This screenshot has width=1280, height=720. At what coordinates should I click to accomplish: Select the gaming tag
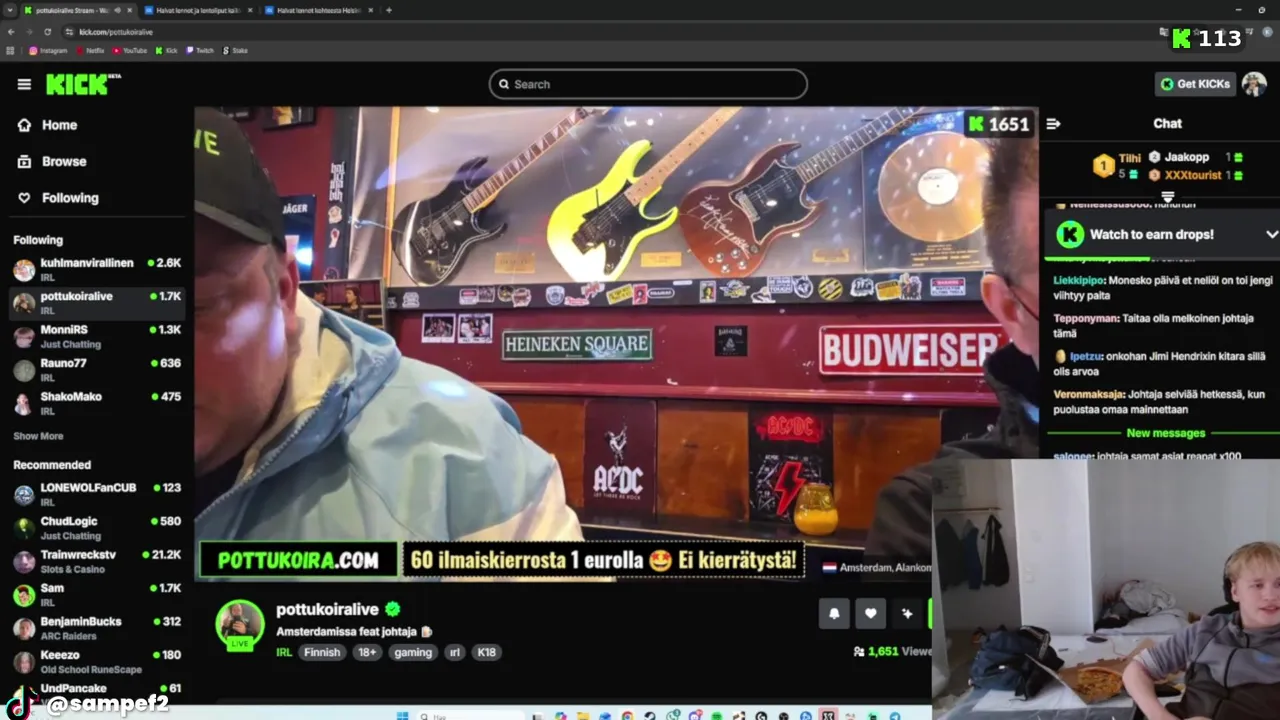click(x=412, y=652)
